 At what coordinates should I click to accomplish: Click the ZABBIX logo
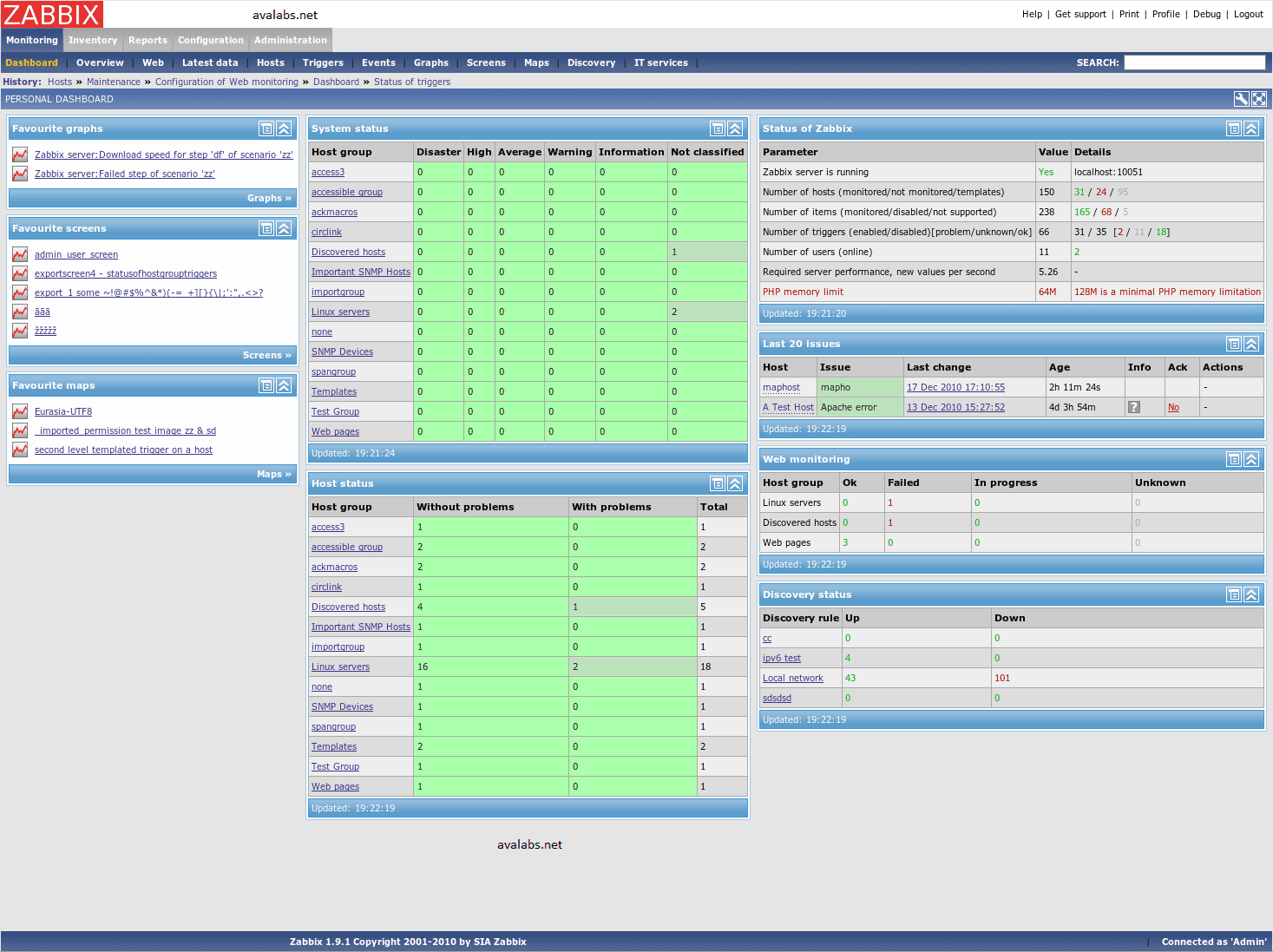coord(52,14)
